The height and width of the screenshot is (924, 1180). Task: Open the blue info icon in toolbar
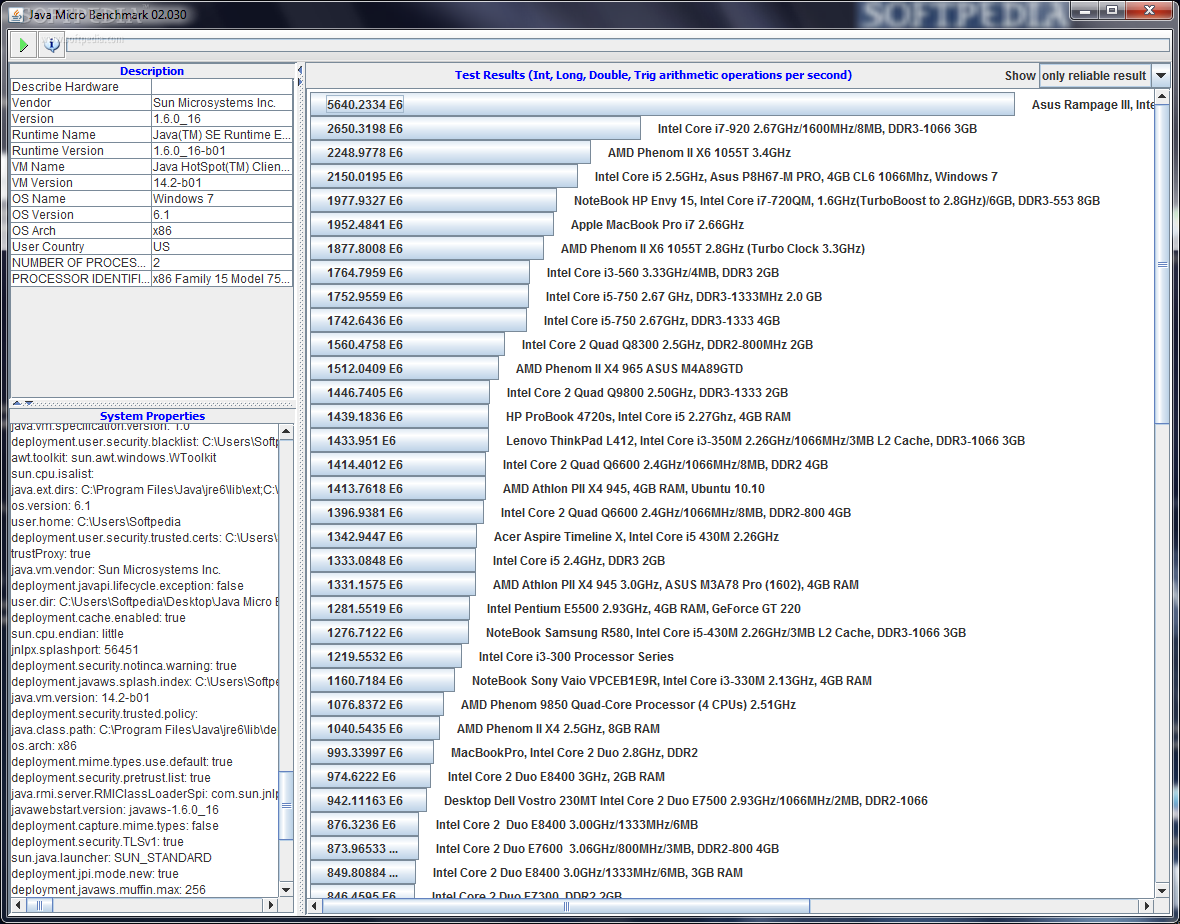52,45
